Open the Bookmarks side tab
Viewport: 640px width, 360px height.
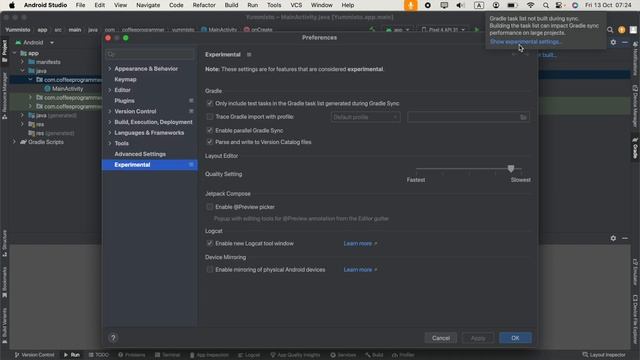(x=4, y=282)
